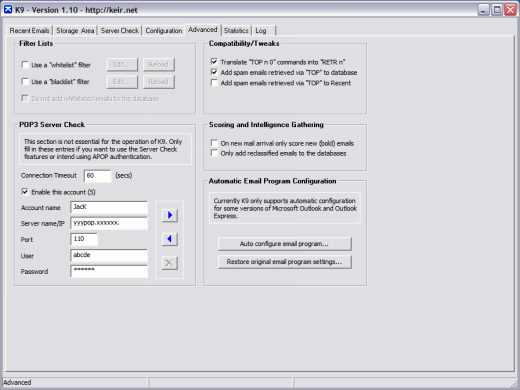Click blacklist Edit button
This screenshot has width=520, height=390.
pos(122,82)
